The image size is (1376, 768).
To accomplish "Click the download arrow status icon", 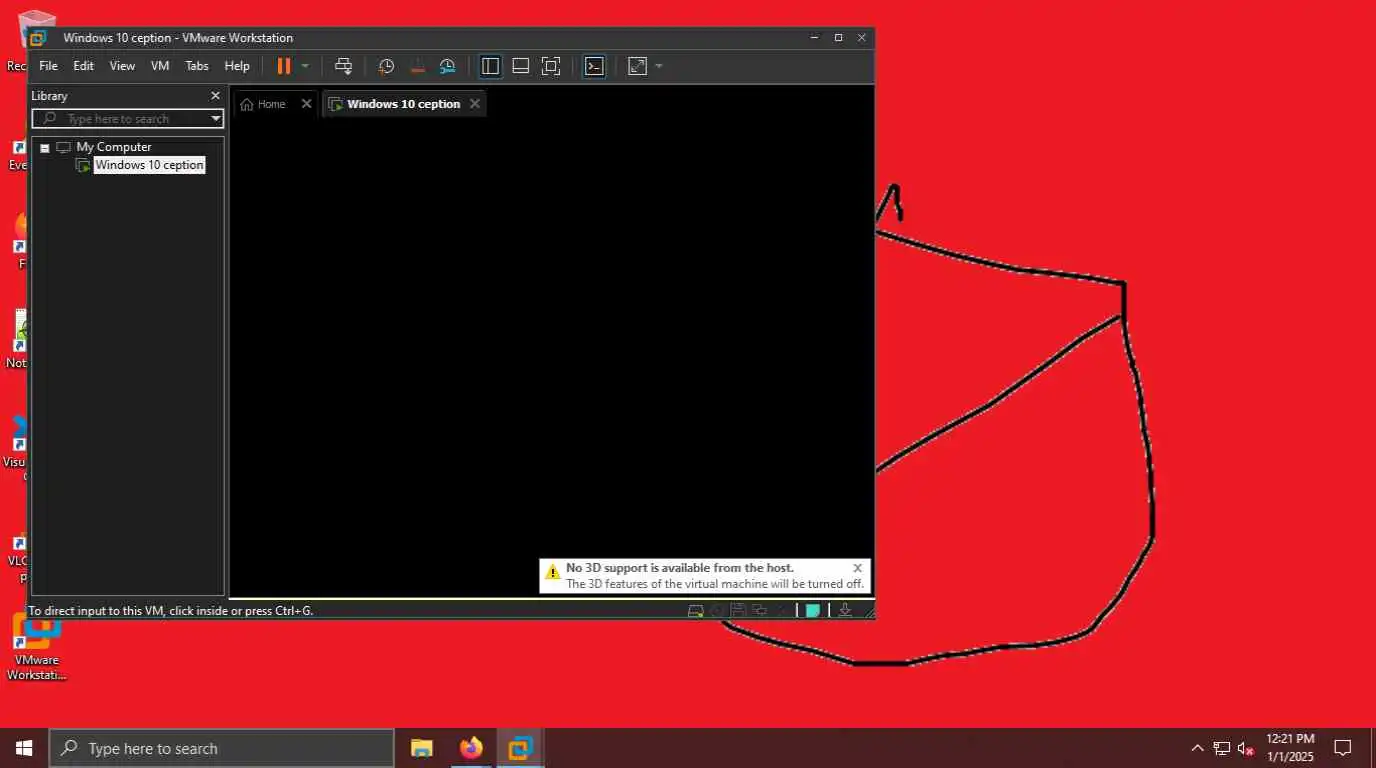I will click(845, 610).
